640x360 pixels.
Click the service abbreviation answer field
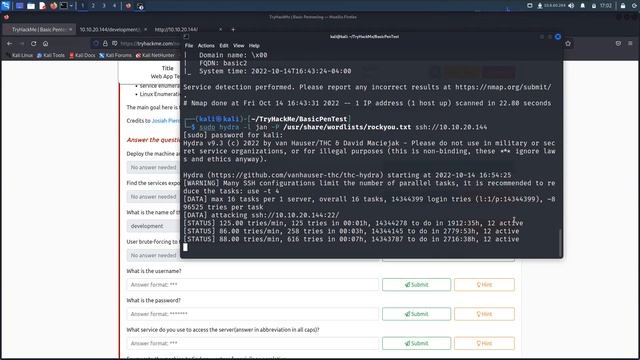pos(252,343)
